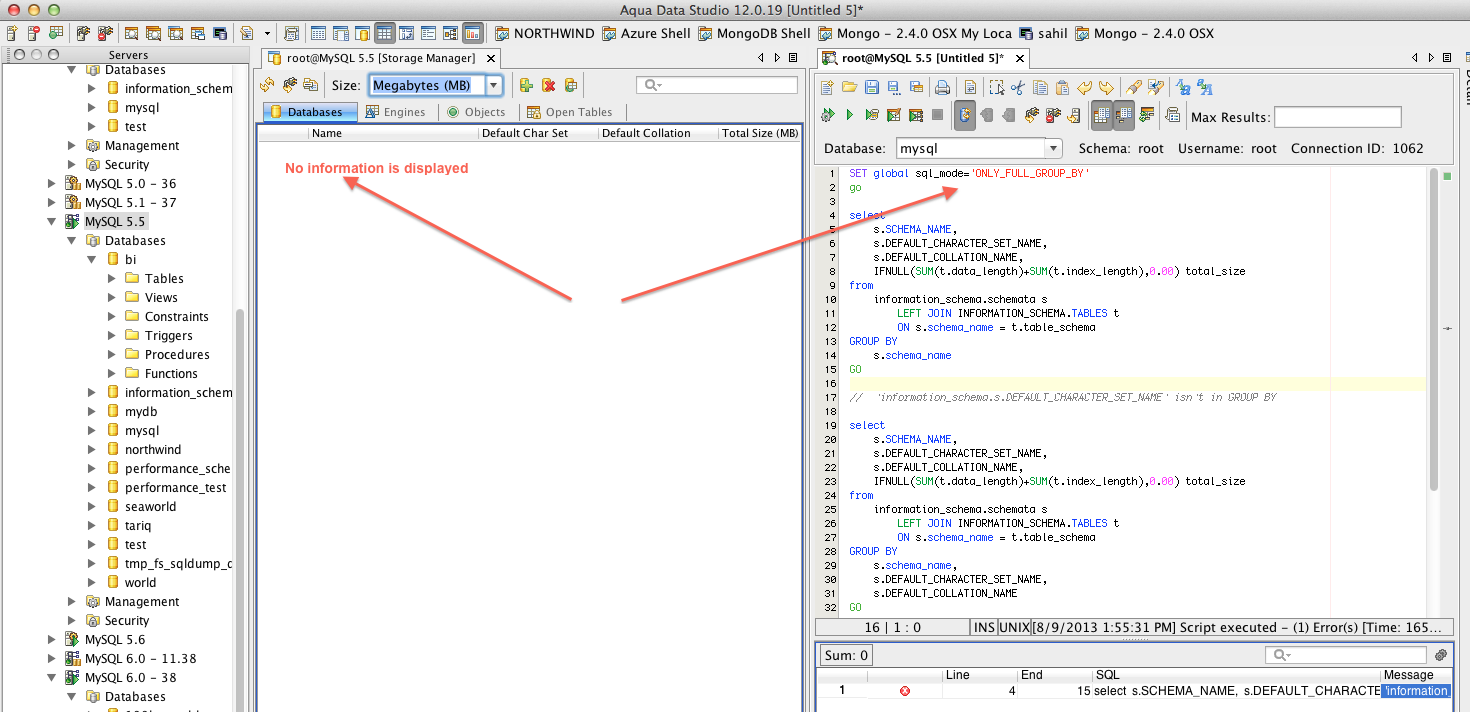Image resolution: width=1470 pixels, height=712 pixels.
Task: Click the Default Collation column header
Action: (657, 133)
